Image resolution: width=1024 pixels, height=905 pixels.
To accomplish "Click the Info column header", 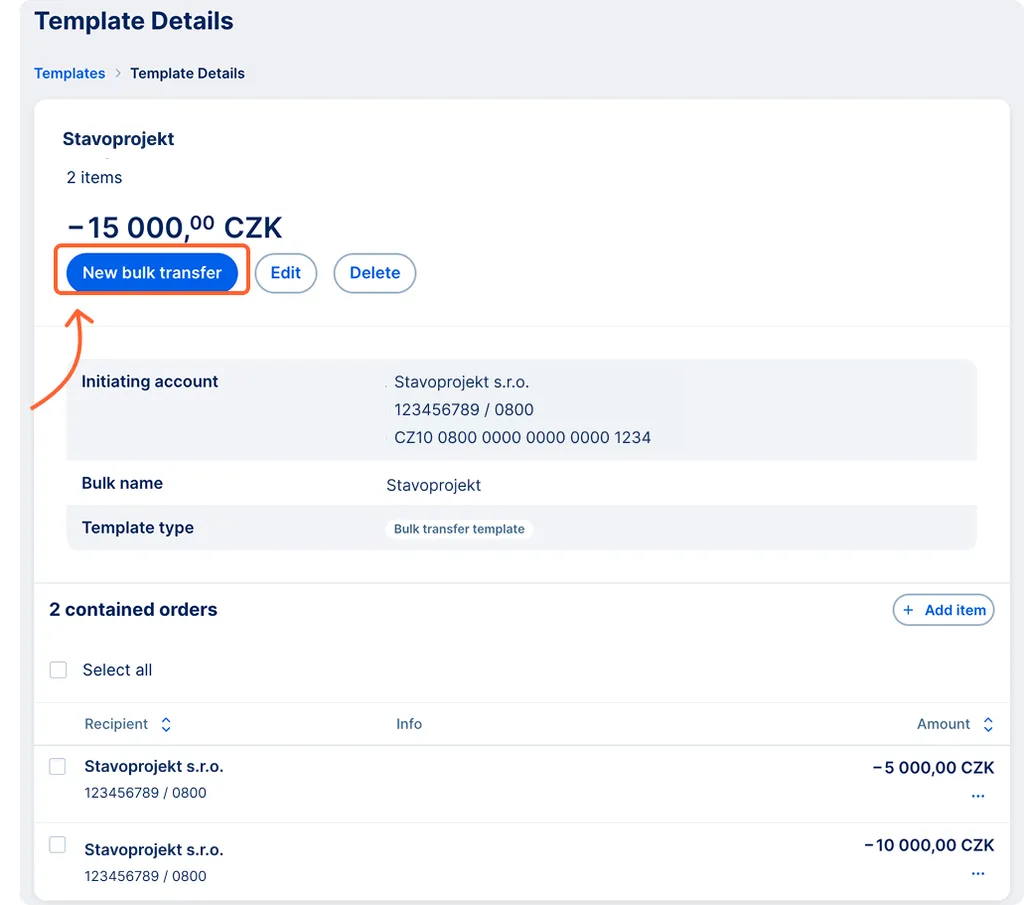I will pyautogui.click(x=409, y=724).
